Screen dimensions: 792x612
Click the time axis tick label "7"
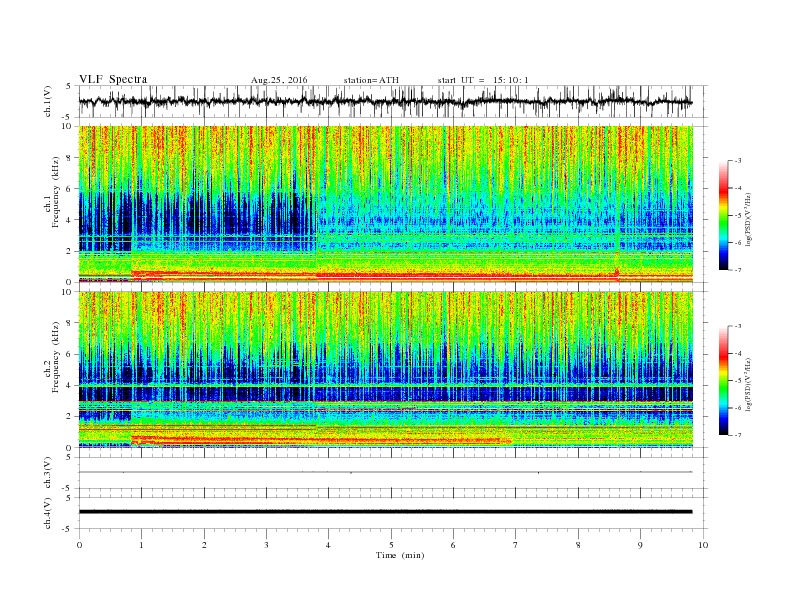(516, 545)
